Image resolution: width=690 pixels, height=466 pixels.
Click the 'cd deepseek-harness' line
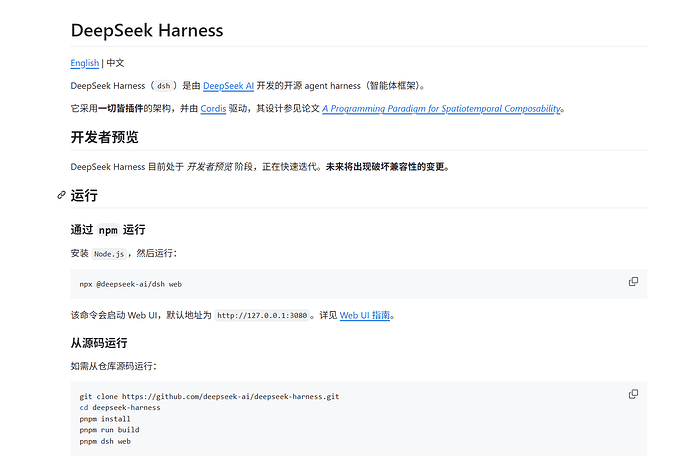[x=120, y=408]
